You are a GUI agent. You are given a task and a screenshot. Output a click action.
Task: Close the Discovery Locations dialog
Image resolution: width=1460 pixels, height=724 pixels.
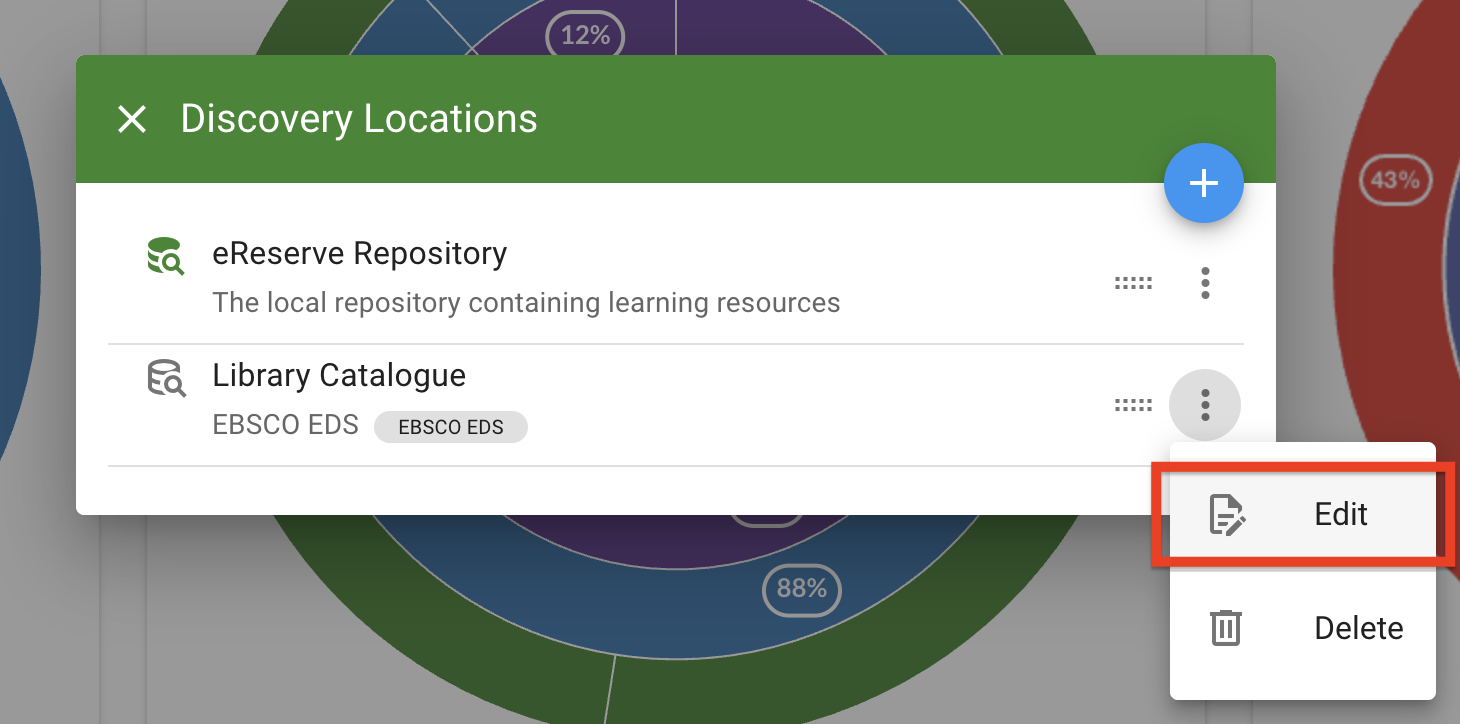(132, 120)
